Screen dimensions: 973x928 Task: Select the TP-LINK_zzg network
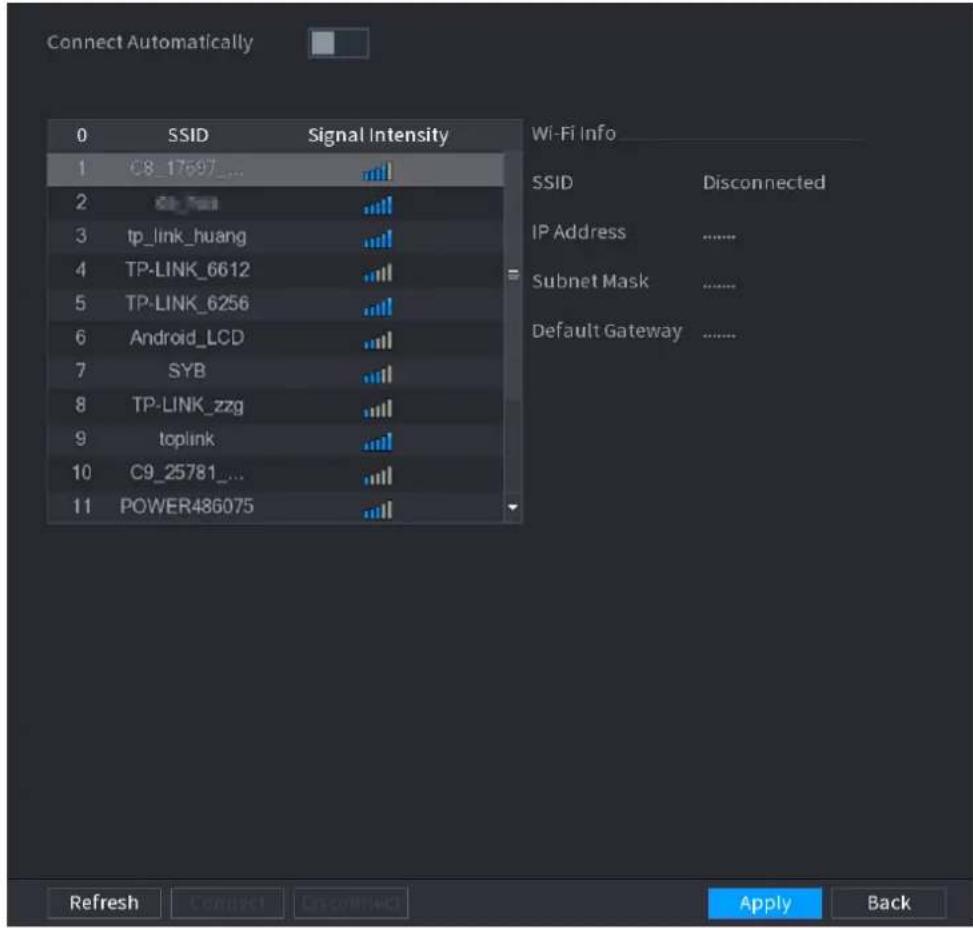tap(276, 405)
